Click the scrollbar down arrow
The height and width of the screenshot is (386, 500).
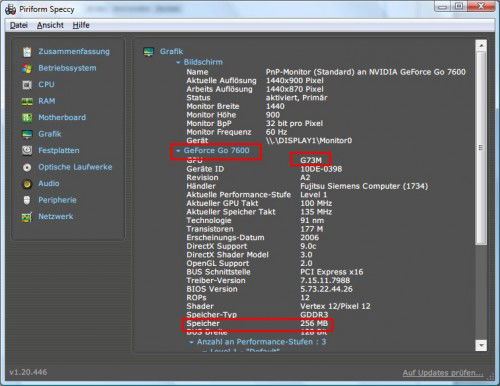pyautogui.click(x=481, y=345)
